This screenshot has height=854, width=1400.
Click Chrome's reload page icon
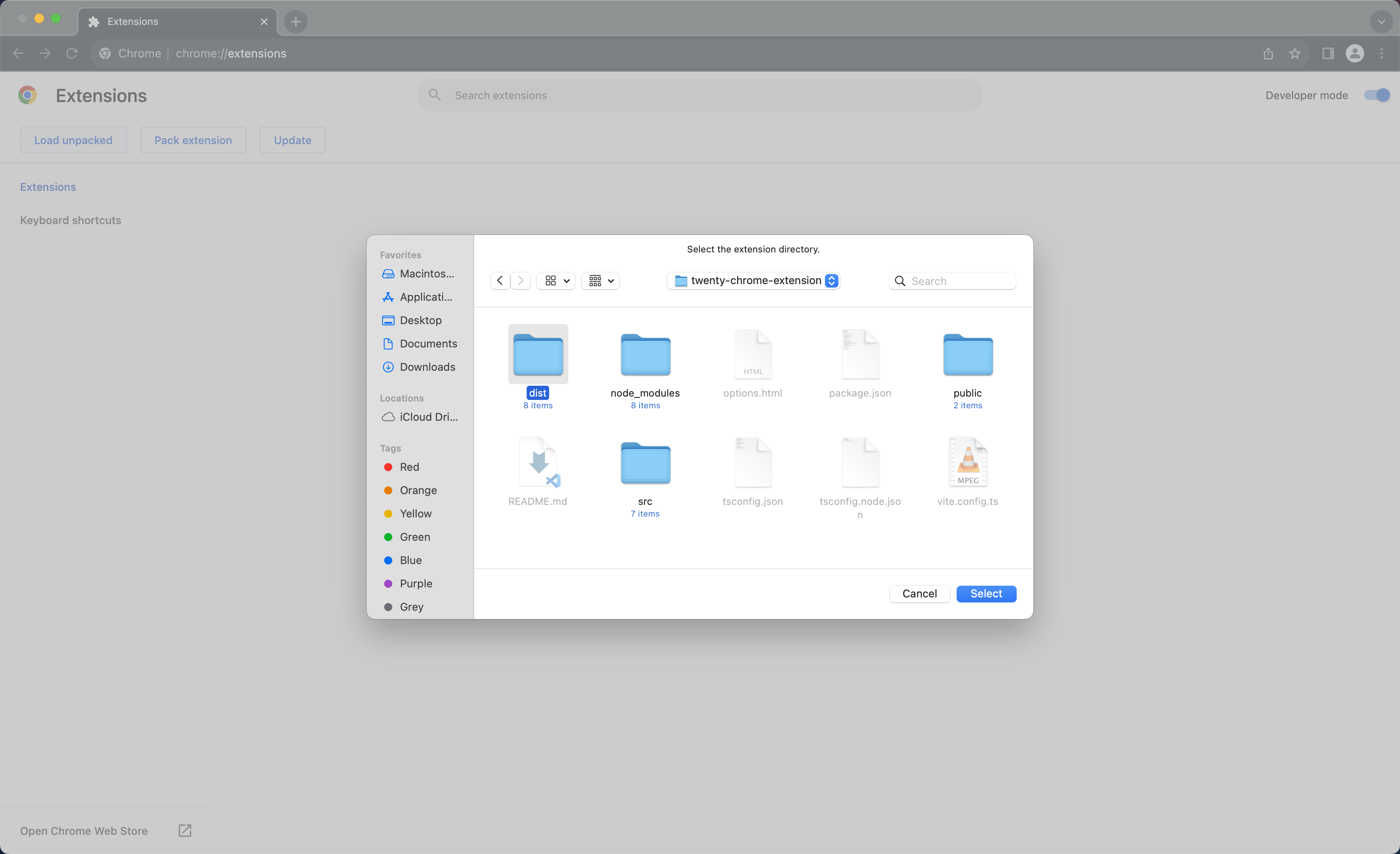pos(72,53)
